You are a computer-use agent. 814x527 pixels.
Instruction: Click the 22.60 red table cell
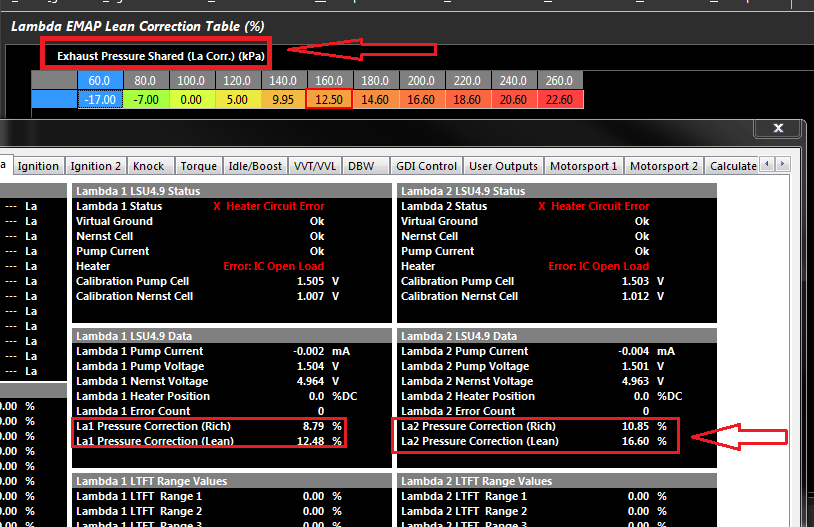560,99
